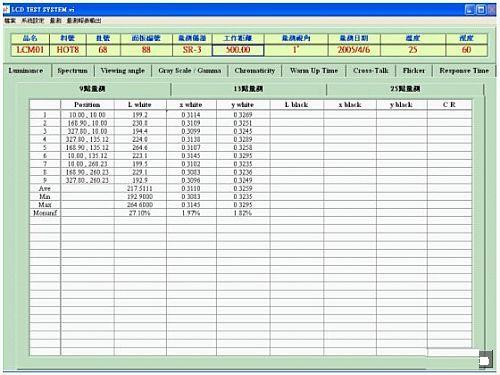500x375 pixels.
Task: Click the input field showing 500.00
Action: (x=238, y=50)
